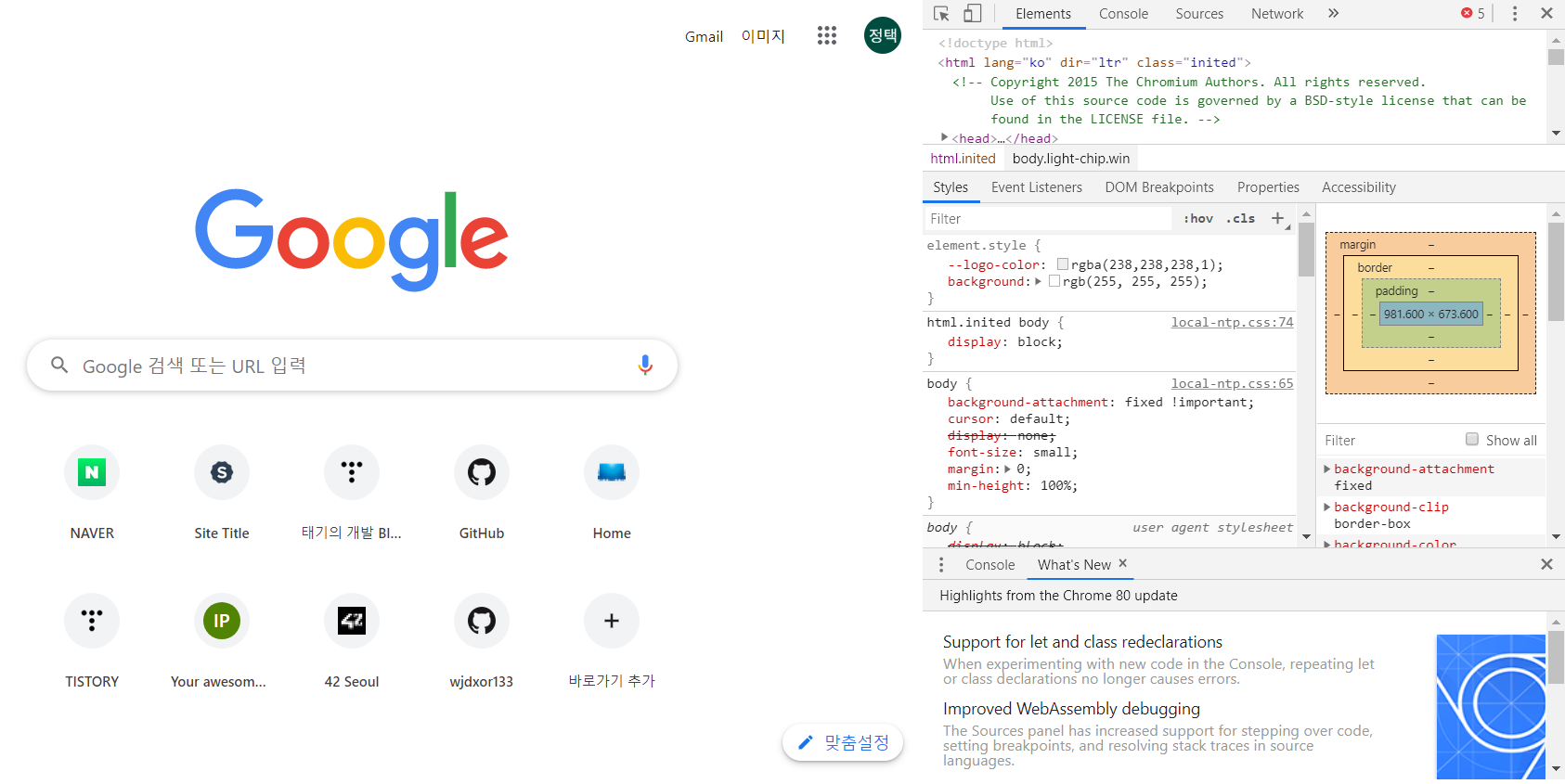Open the Google account avatar 정택
The image size is (1565, 784).
[883, 35]
